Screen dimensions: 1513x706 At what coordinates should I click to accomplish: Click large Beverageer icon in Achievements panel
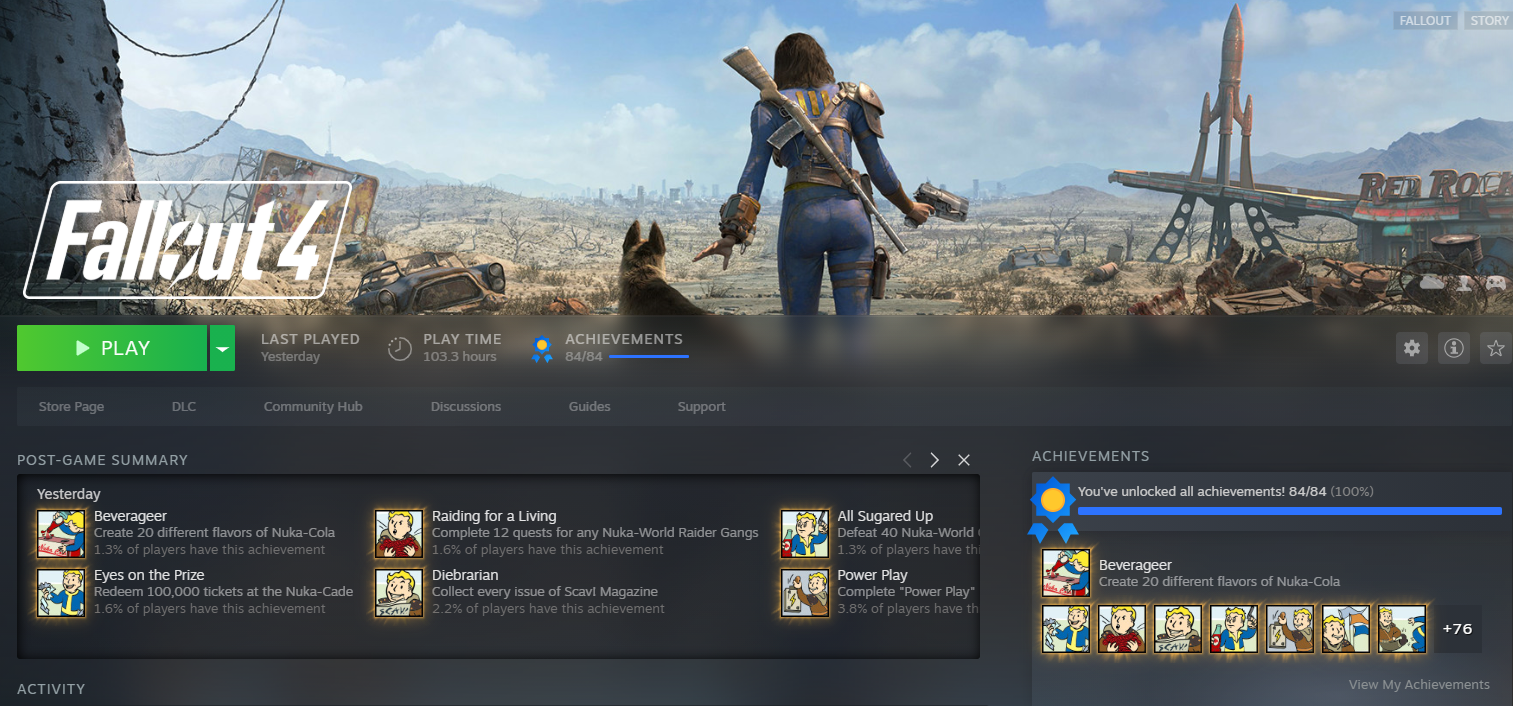tap(1066, 573)
